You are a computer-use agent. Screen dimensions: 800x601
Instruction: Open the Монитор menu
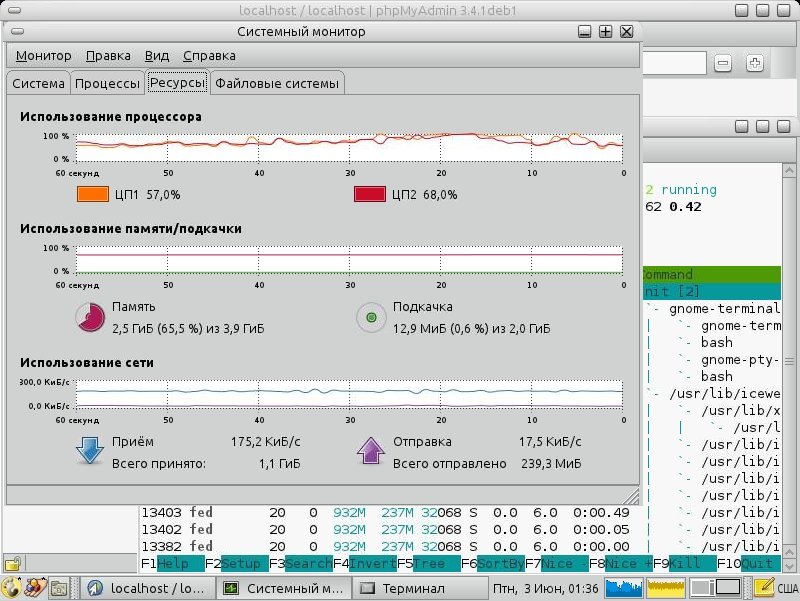tap(43, 56)
